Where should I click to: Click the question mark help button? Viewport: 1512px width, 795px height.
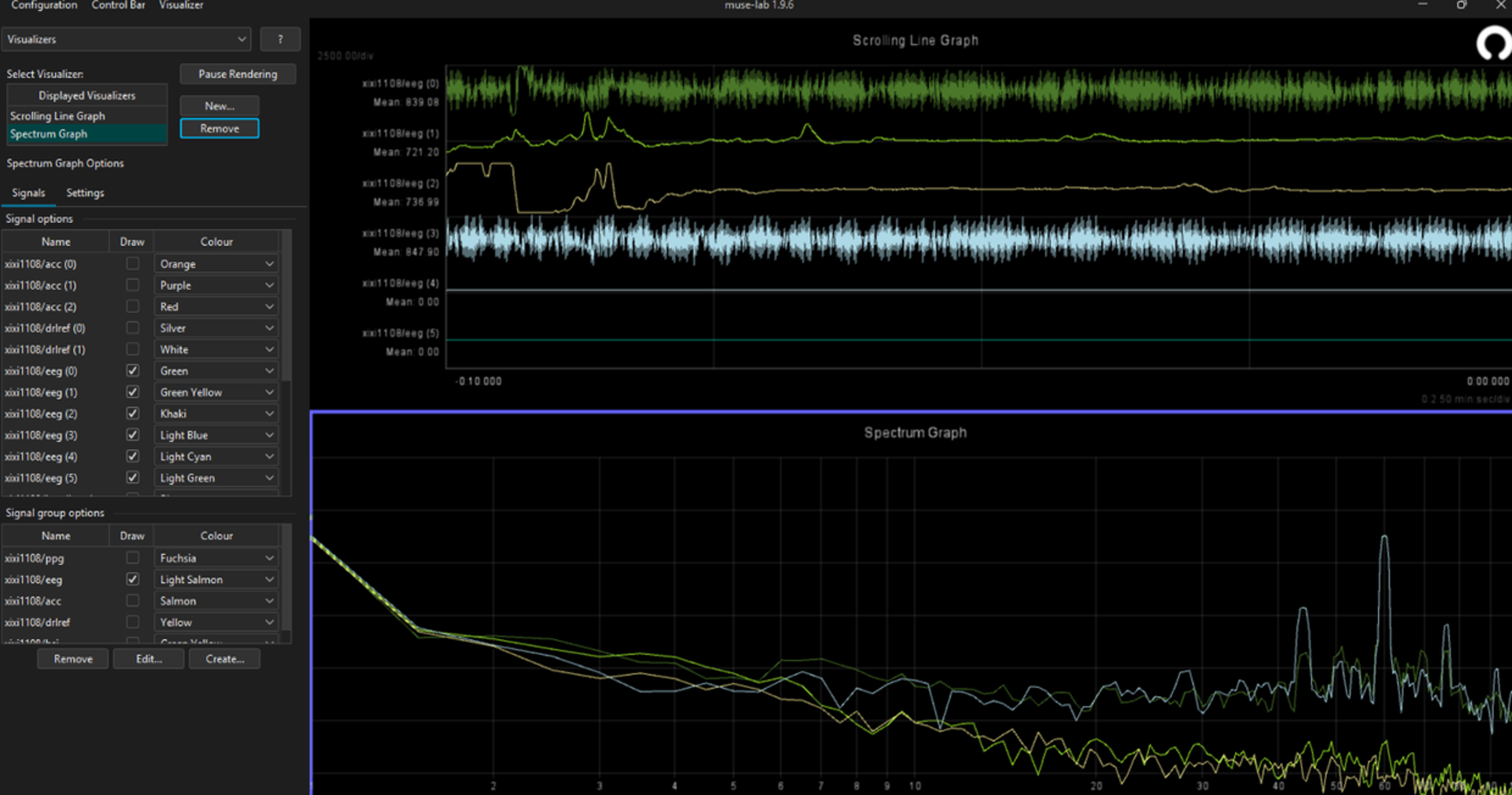[280, 39]
